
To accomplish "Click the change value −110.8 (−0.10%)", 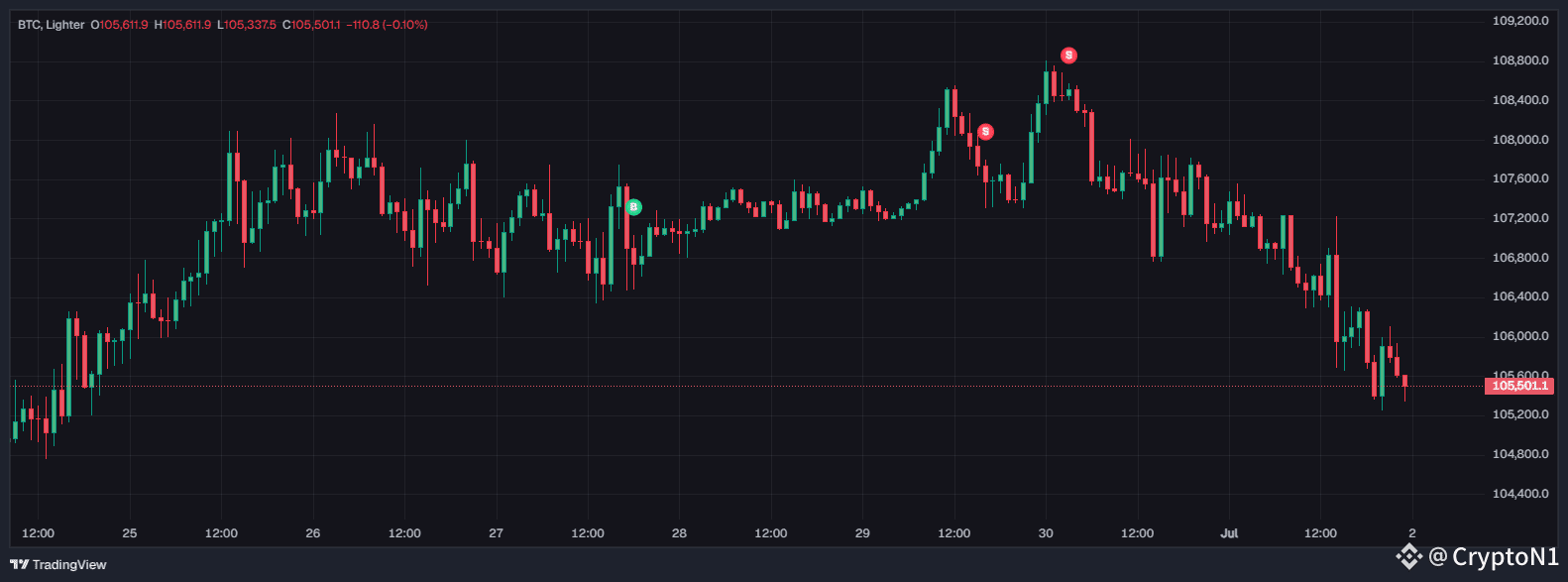I will [387, 25].
